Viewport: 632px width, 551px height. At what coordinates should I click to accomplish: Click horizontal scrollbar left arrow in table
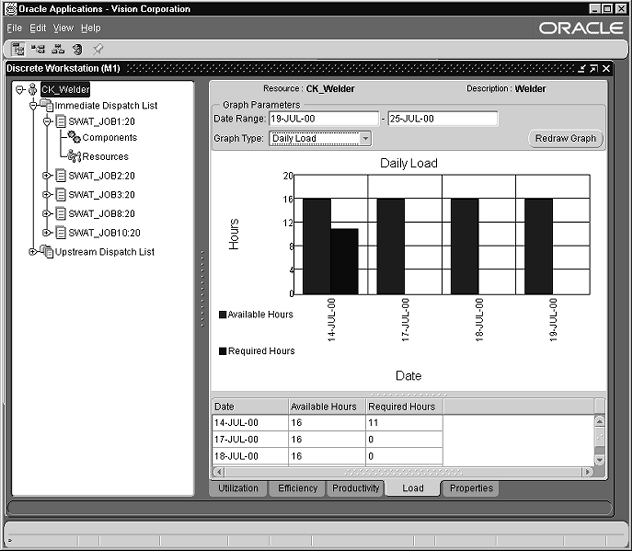click(x=219, y=472)
